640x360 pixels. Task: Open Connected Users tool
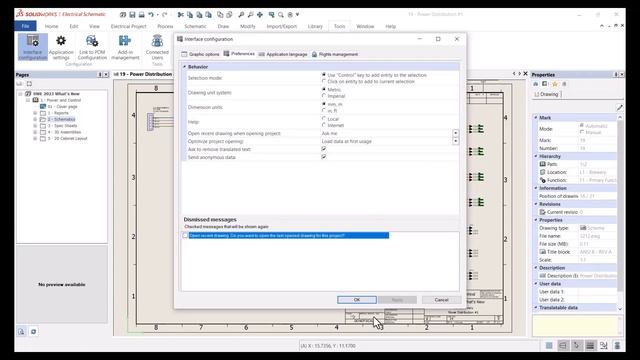point(157,47)
